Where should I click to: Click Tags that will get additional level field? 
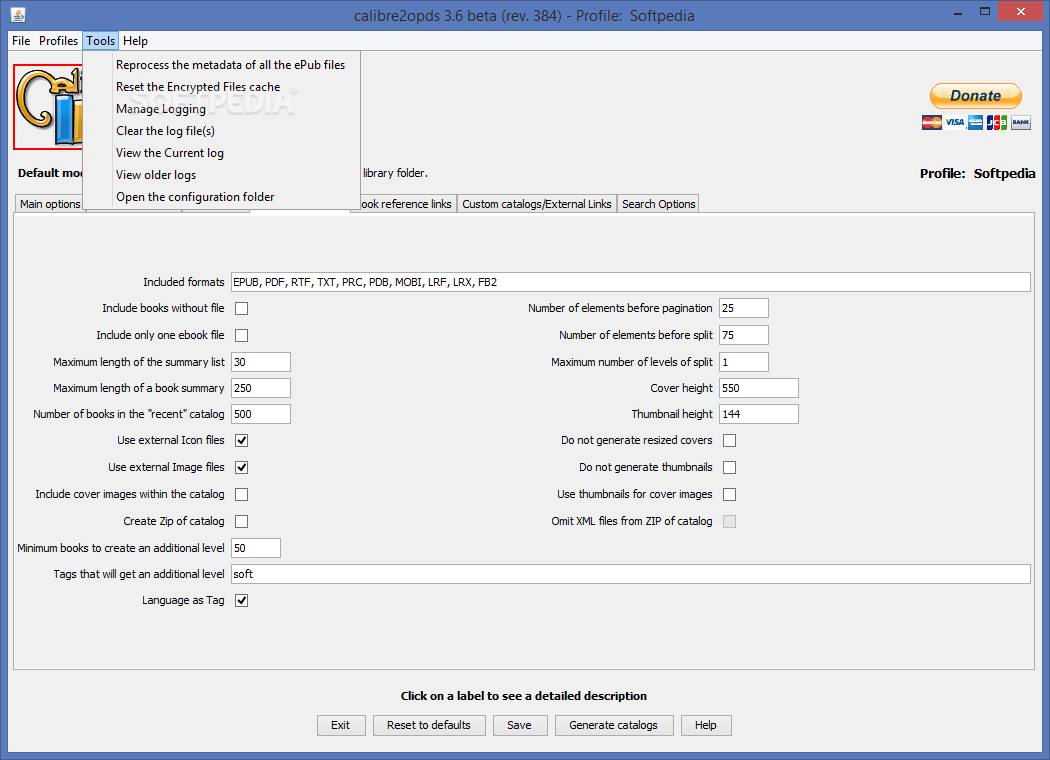[630, 574]
